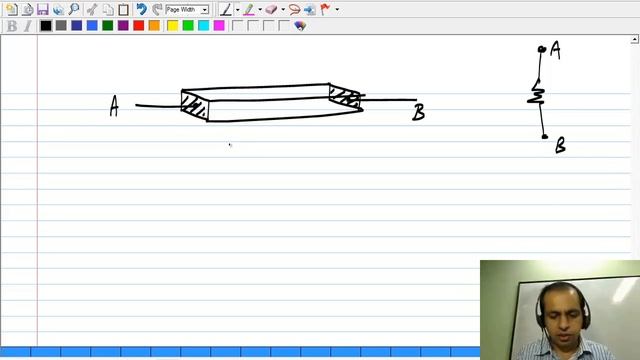Screen dimensions: 640x360
Task: Redo the last undone action
Action: coord(157,9)
